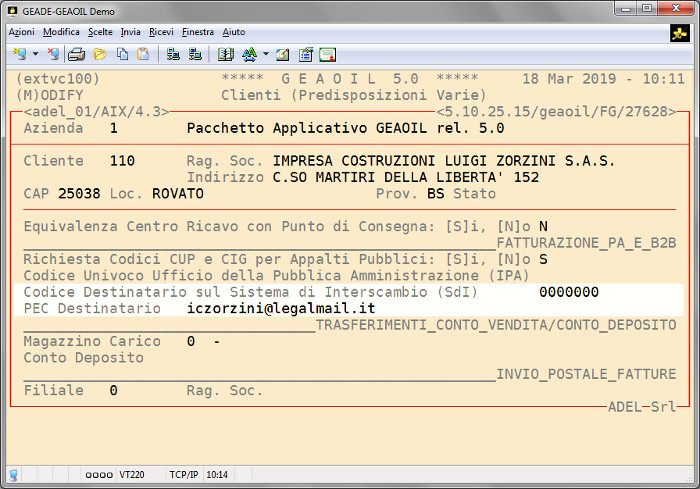The height and width of the screenshot is (489, 700).
Task: Click the Conto Deposito label
Action: (x=83, y=358)
